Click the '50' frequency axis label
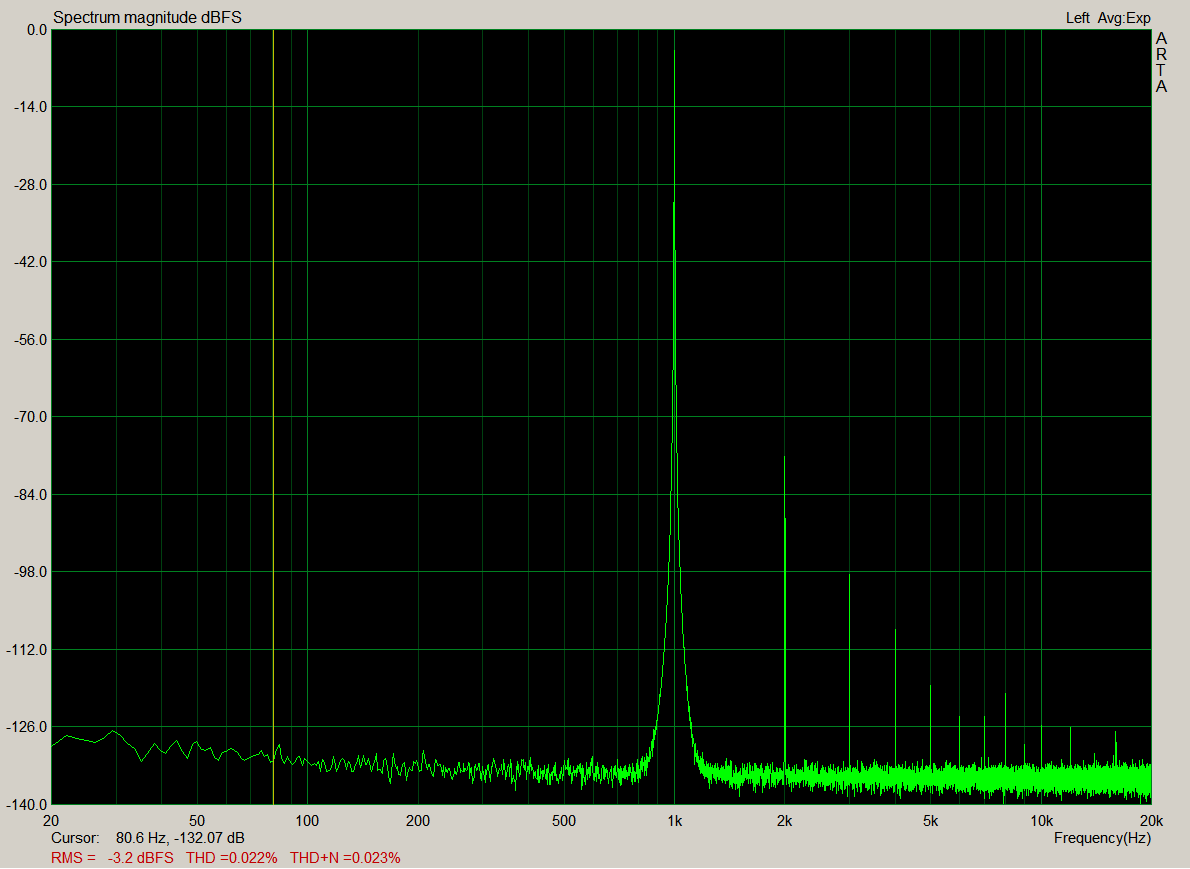Image resolution: width=1190 pixels, height=869 pixels. 197,820
